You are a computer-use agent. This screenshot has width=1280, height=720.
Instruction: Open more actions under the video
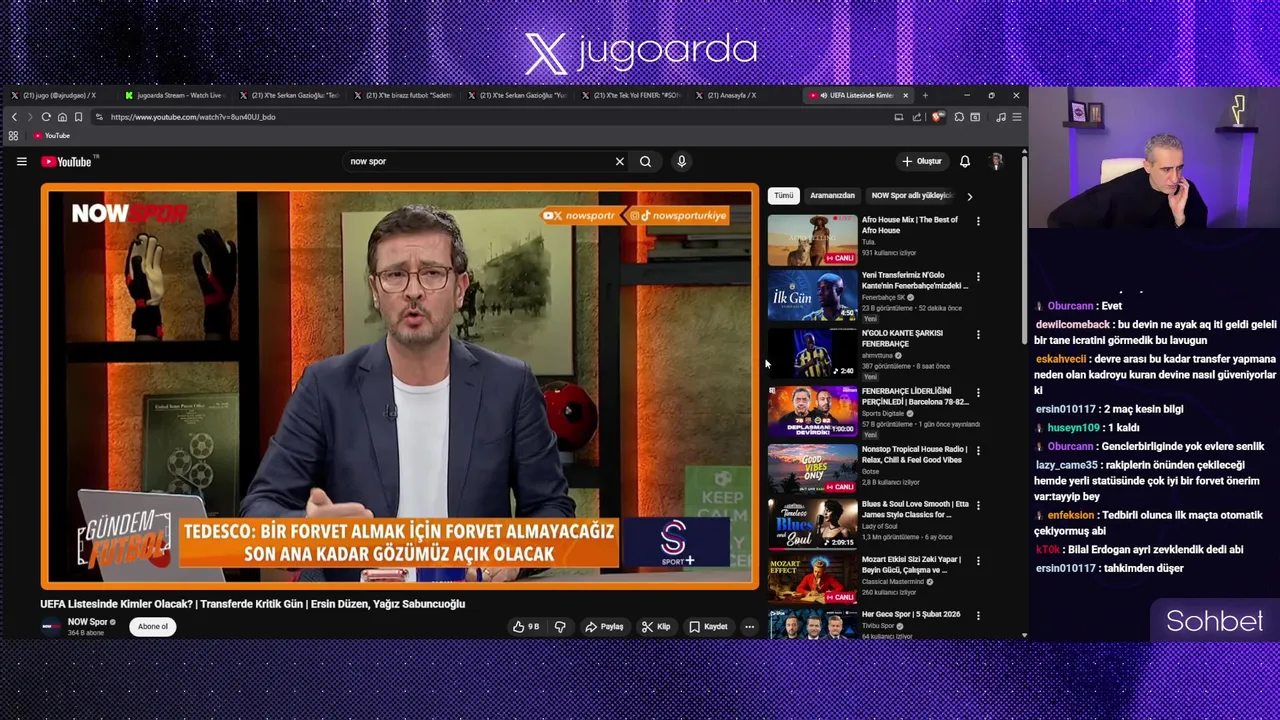pyautogui.click(x=749, y=626)
